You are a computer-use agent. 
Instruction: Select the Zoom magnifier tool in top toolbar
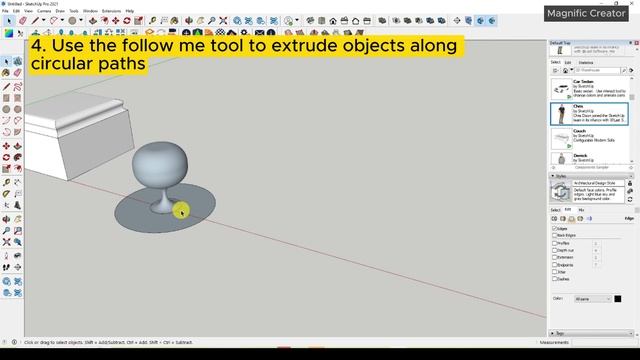(212, 20)
